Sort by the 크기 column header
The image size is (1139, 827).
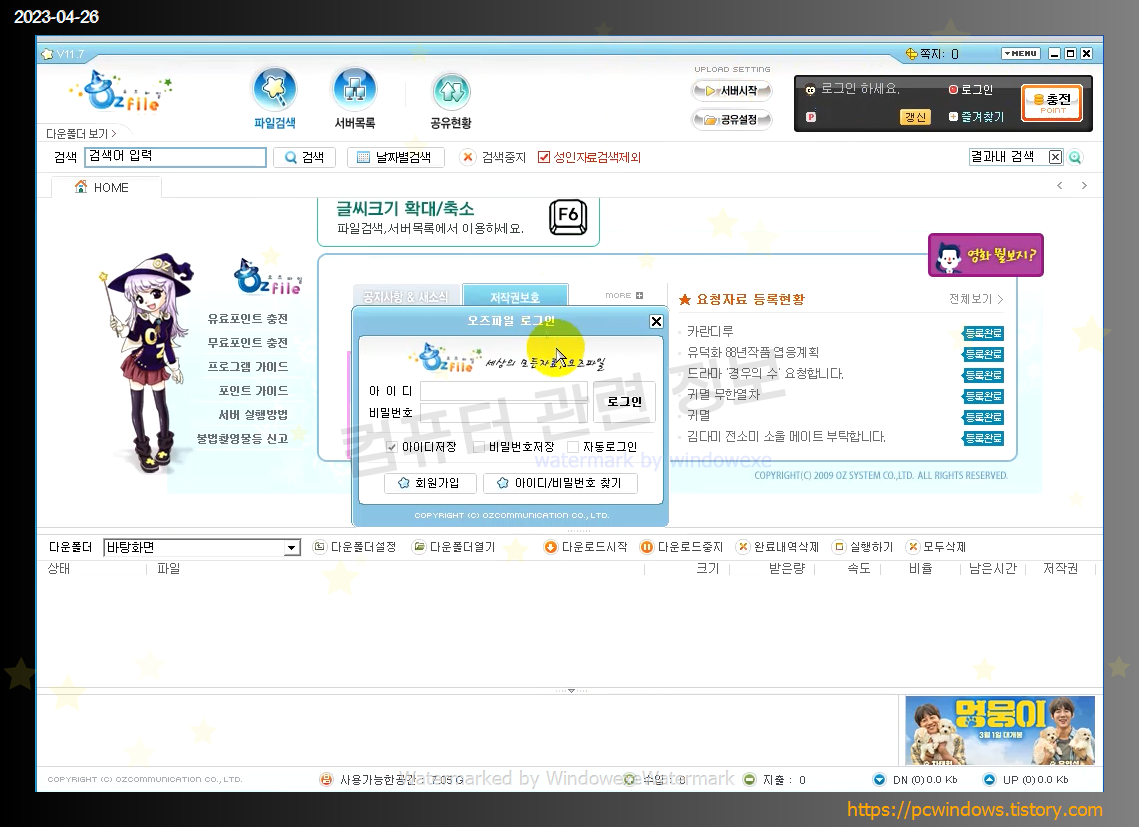[x=707, y=568]
